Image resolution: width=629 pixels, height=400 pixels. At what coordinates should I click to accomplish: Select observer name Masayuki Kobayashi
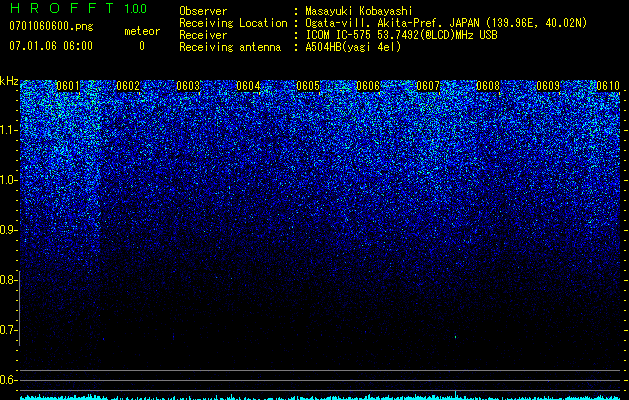[x=359, y=11]
